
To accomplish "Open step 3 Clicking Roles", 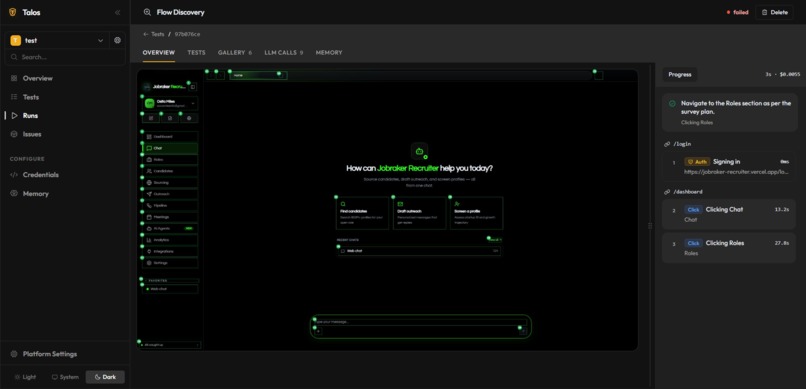I will [729, 248].
